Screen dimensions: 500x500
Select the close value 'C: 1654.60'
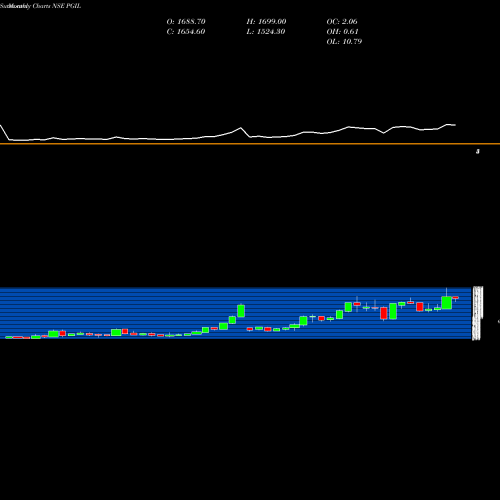click(x=186, y=32)
